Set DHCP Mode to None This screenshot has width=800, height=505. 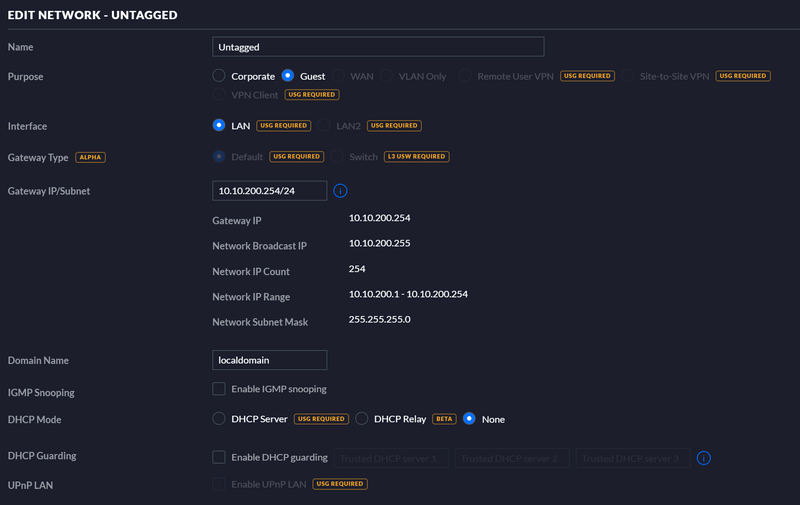coord(469,419)
